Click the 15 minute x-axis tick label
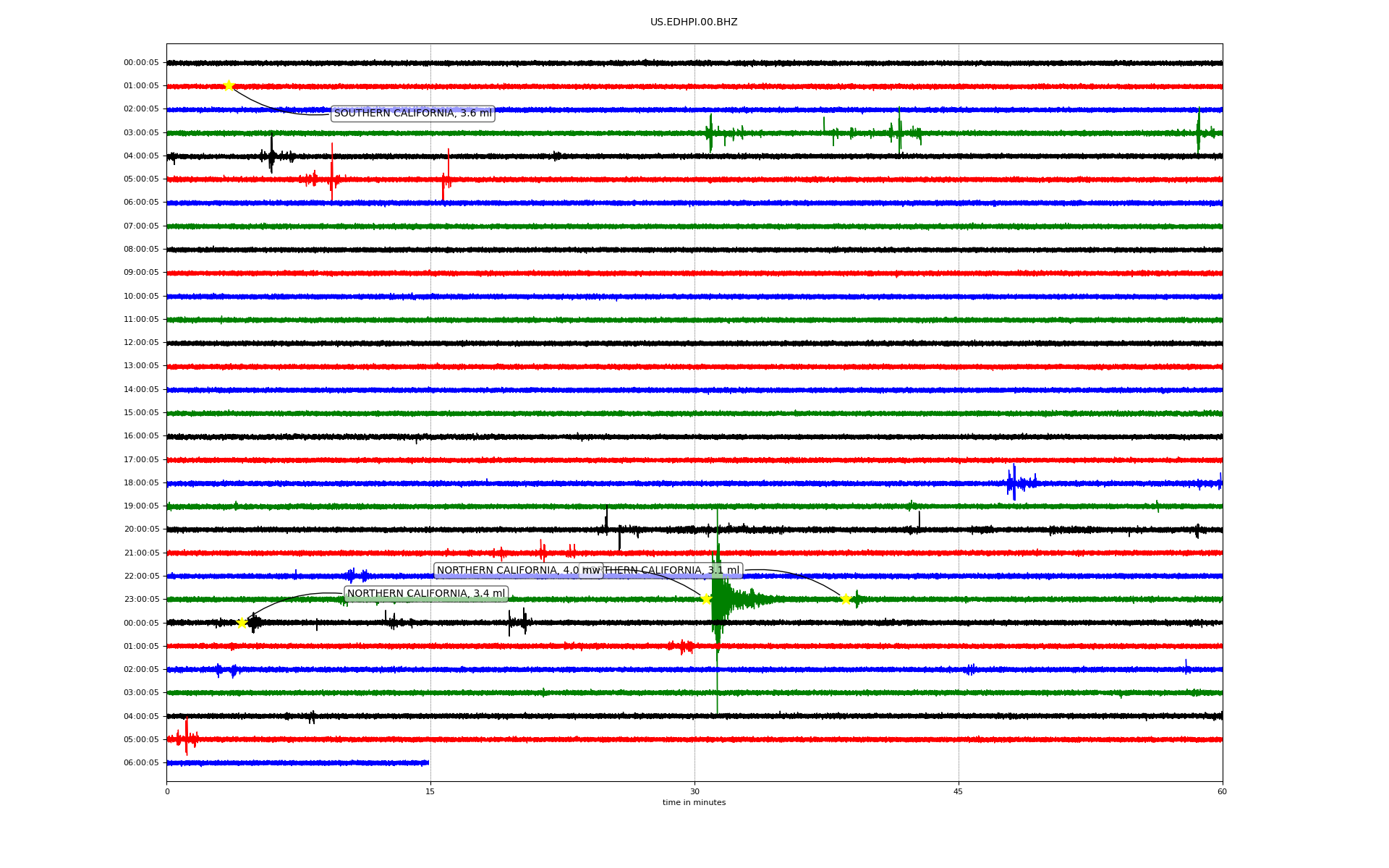Screen dimensions: 1389x868 pyautogui.click(x=430, y=791)
